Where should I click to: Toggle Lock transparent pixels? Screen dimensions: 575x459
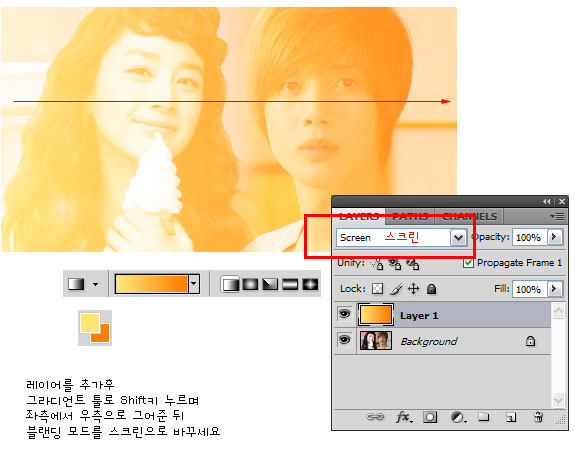[377, 289]
